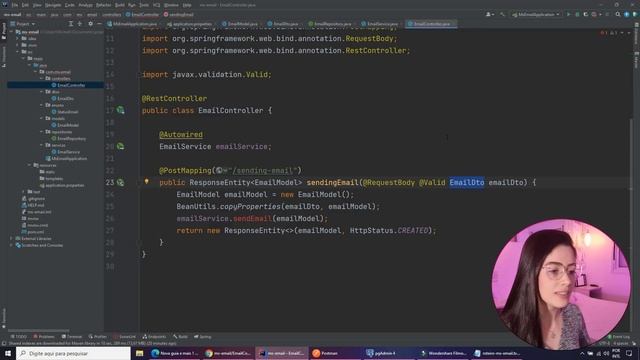Collapse the services folder
The width and height of the screenshot is (640, 360).
[x=42, y=145]
